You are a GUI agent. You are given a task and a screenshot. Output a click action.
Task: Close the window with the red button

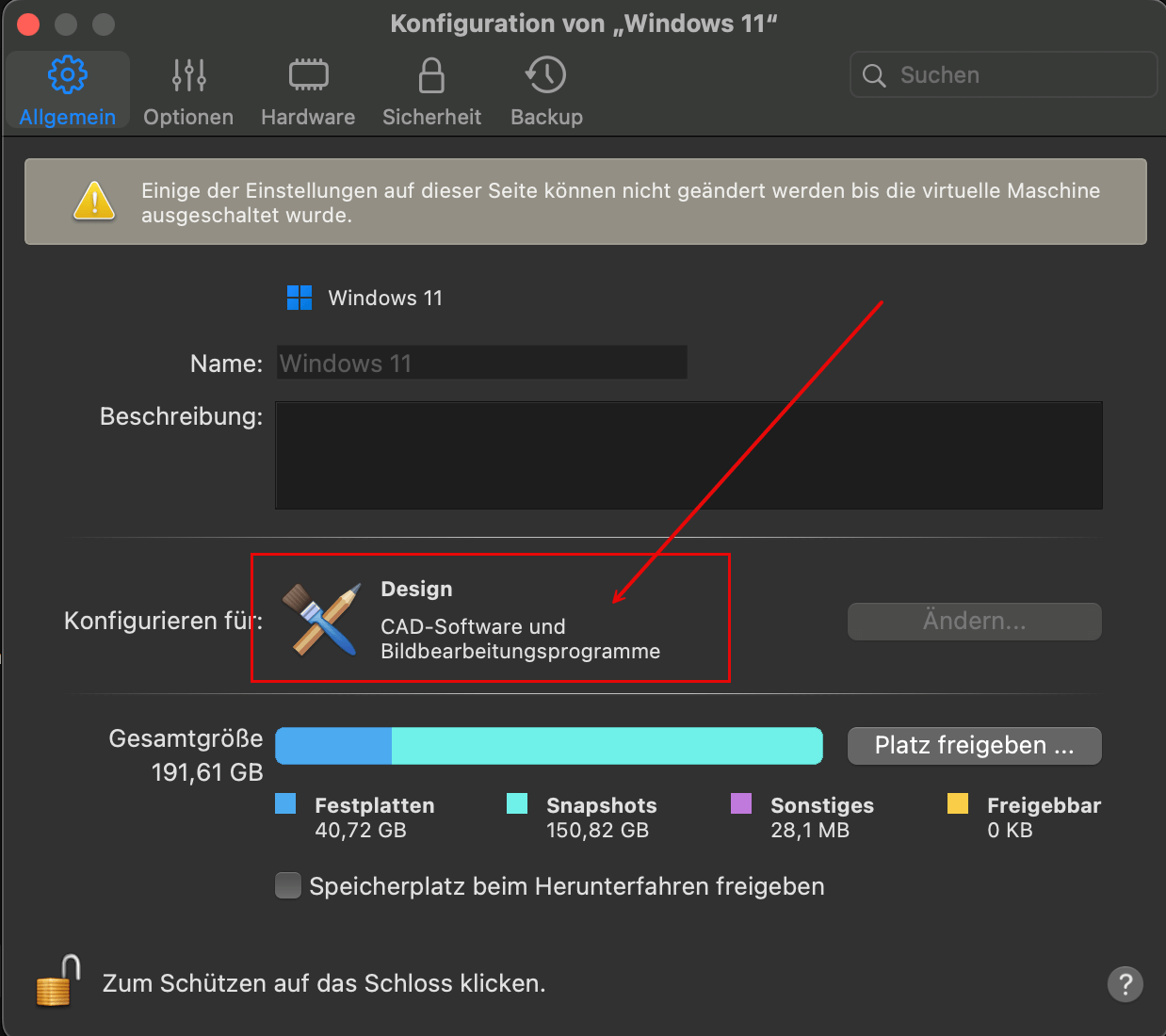[x=28, y=24]
